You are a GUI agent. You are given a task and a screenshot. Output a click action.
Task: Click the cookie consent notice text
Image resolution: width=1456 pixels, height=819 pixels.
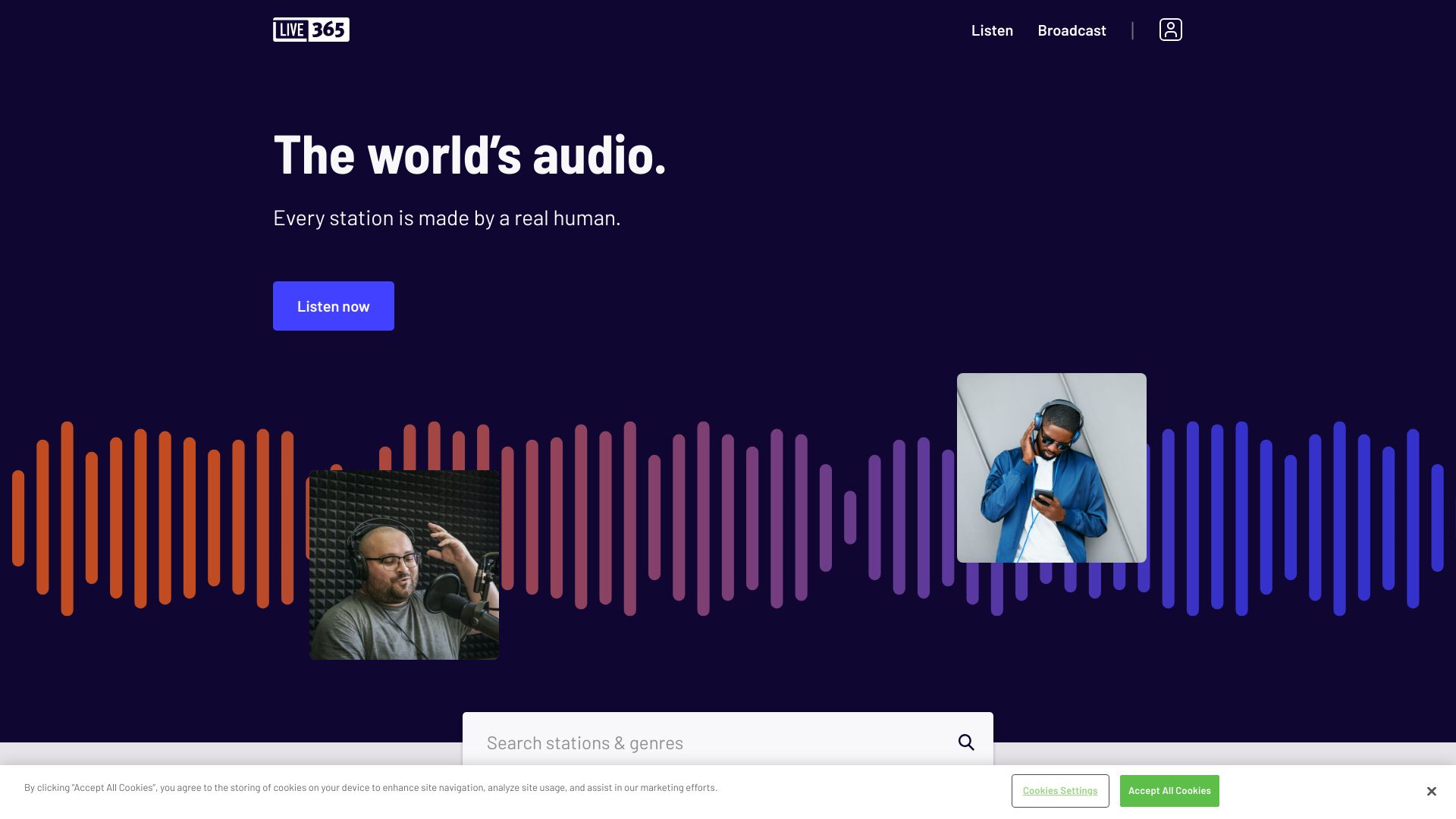(x=370, y=788)
